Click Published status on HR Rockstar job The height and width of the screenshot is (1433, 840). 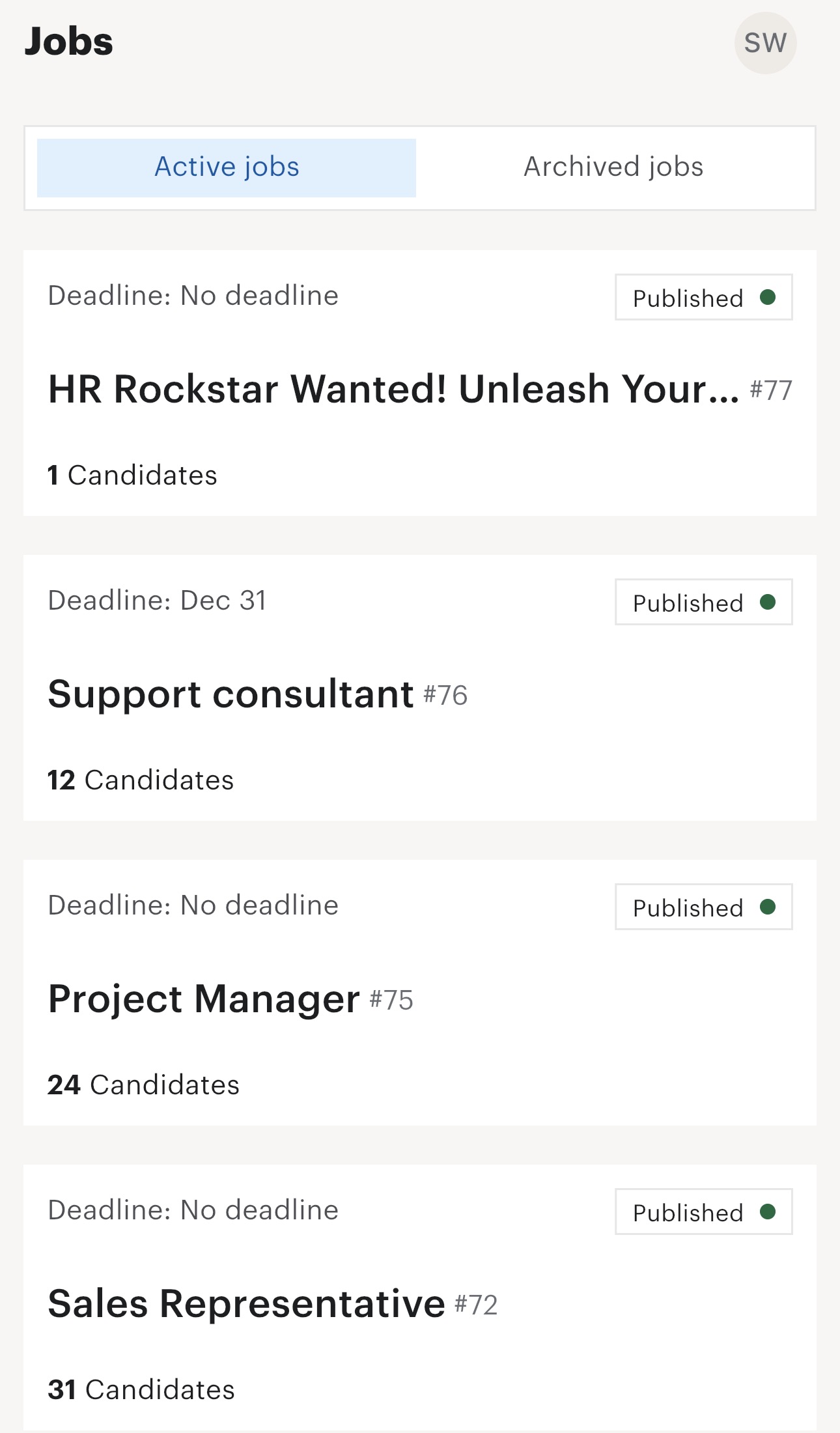tap(704, 298)
